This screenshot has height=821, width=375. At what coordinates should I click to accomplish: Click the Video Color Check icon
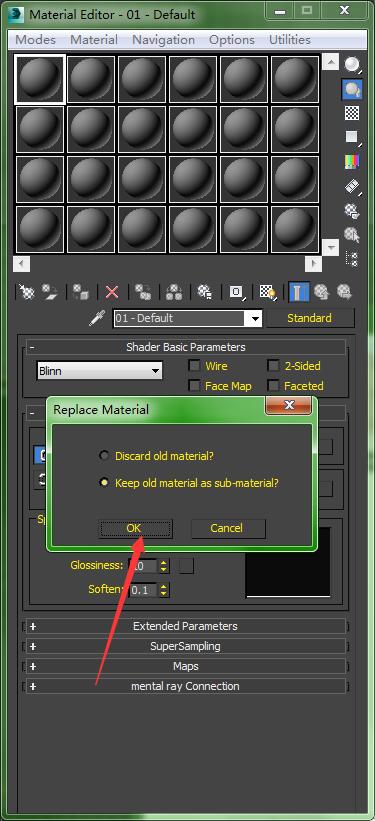(x=352, y=161)
